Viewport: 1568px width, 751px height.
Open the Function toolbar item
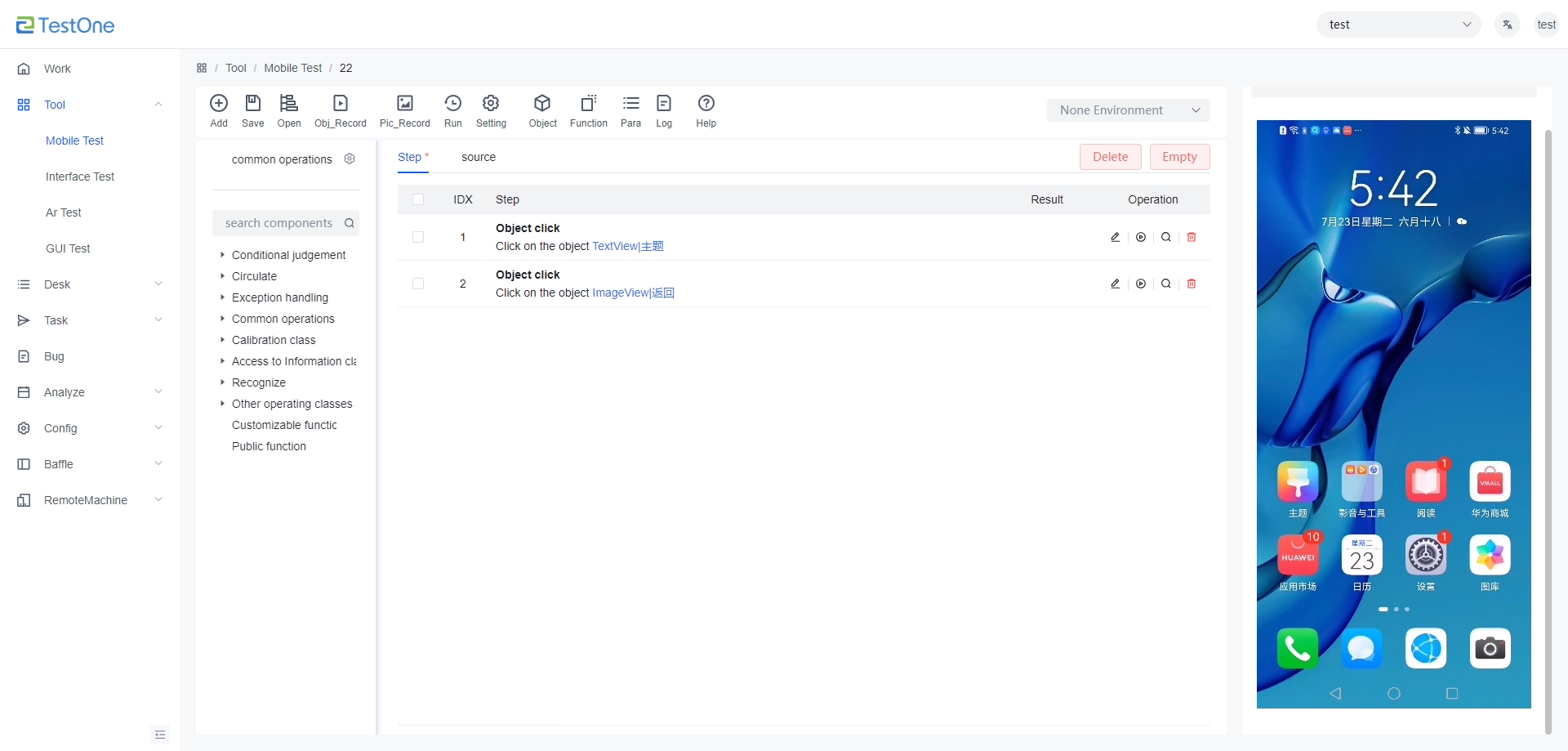click(589, 111)
